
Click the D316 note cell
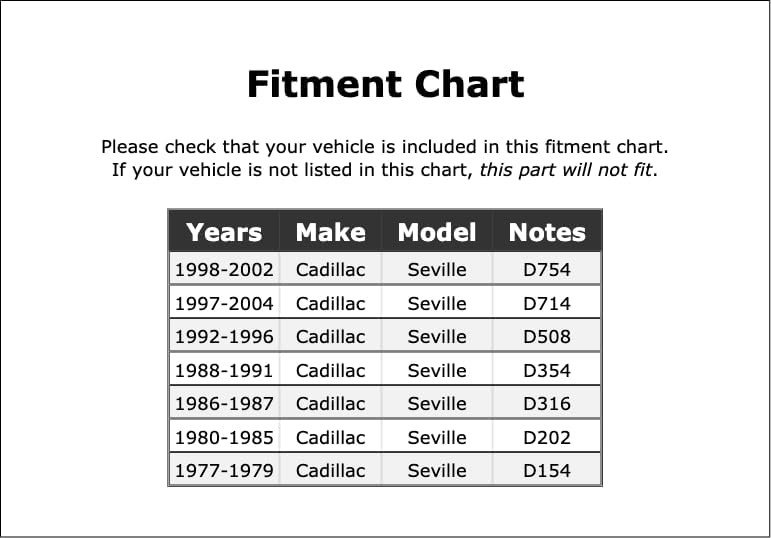547,403
